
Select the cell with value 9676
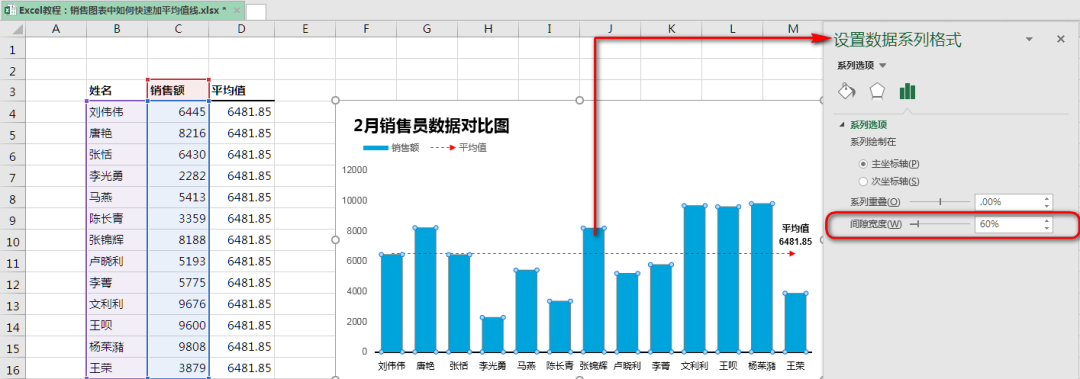coord(178,304)
